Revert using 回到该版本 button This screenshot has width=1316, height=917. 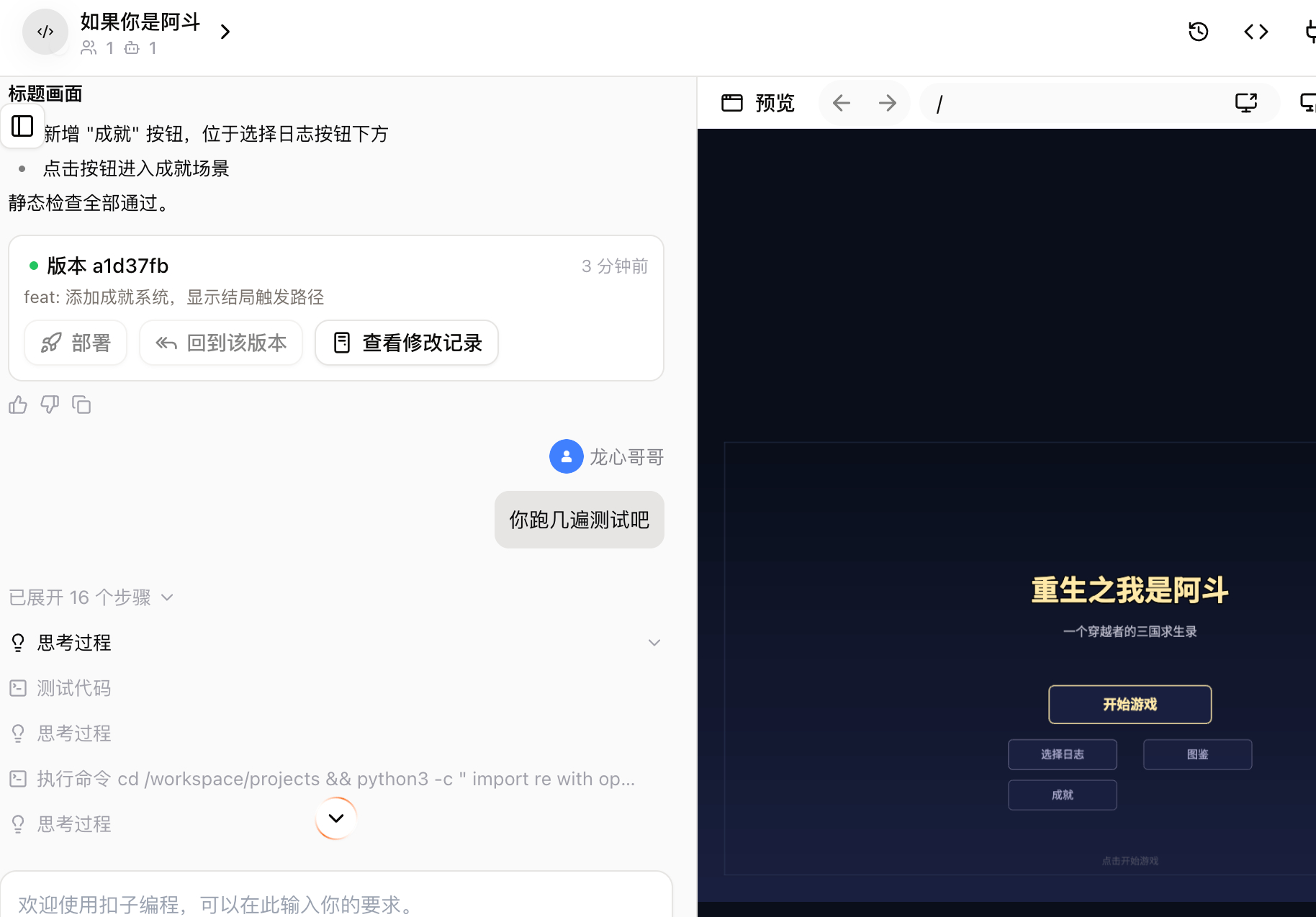(221, 343)
